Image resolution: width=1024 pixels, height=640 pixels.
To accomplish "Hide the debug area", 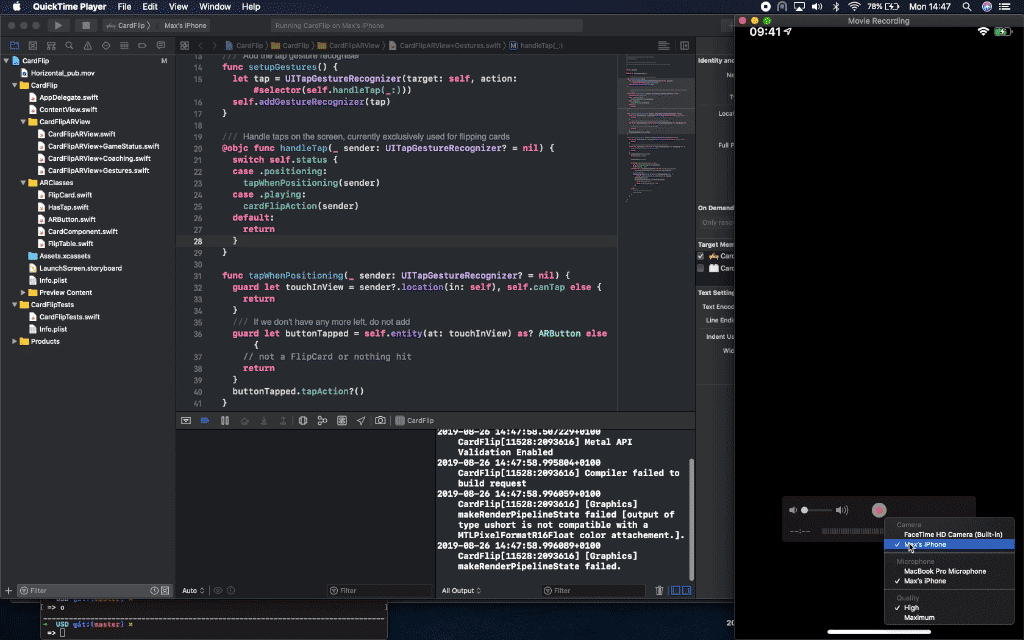I will point(186,421).
